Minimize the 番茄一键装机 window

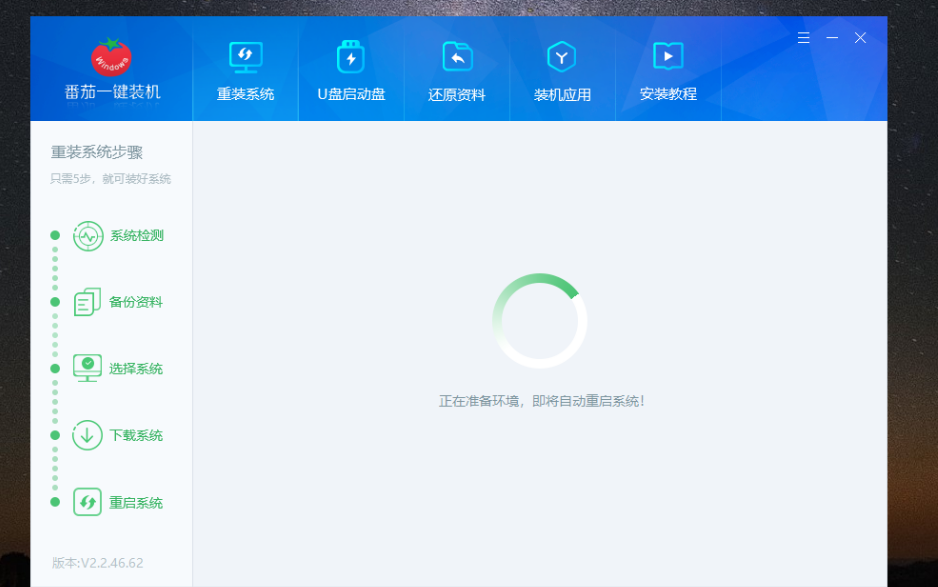[832, 38]
